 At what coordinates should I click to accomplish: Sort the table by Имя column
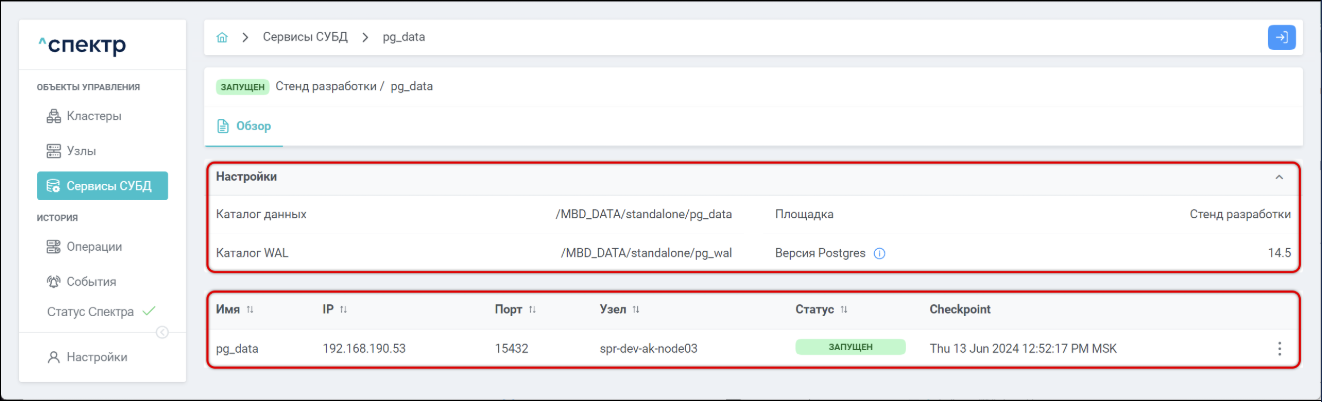point(250,310)
